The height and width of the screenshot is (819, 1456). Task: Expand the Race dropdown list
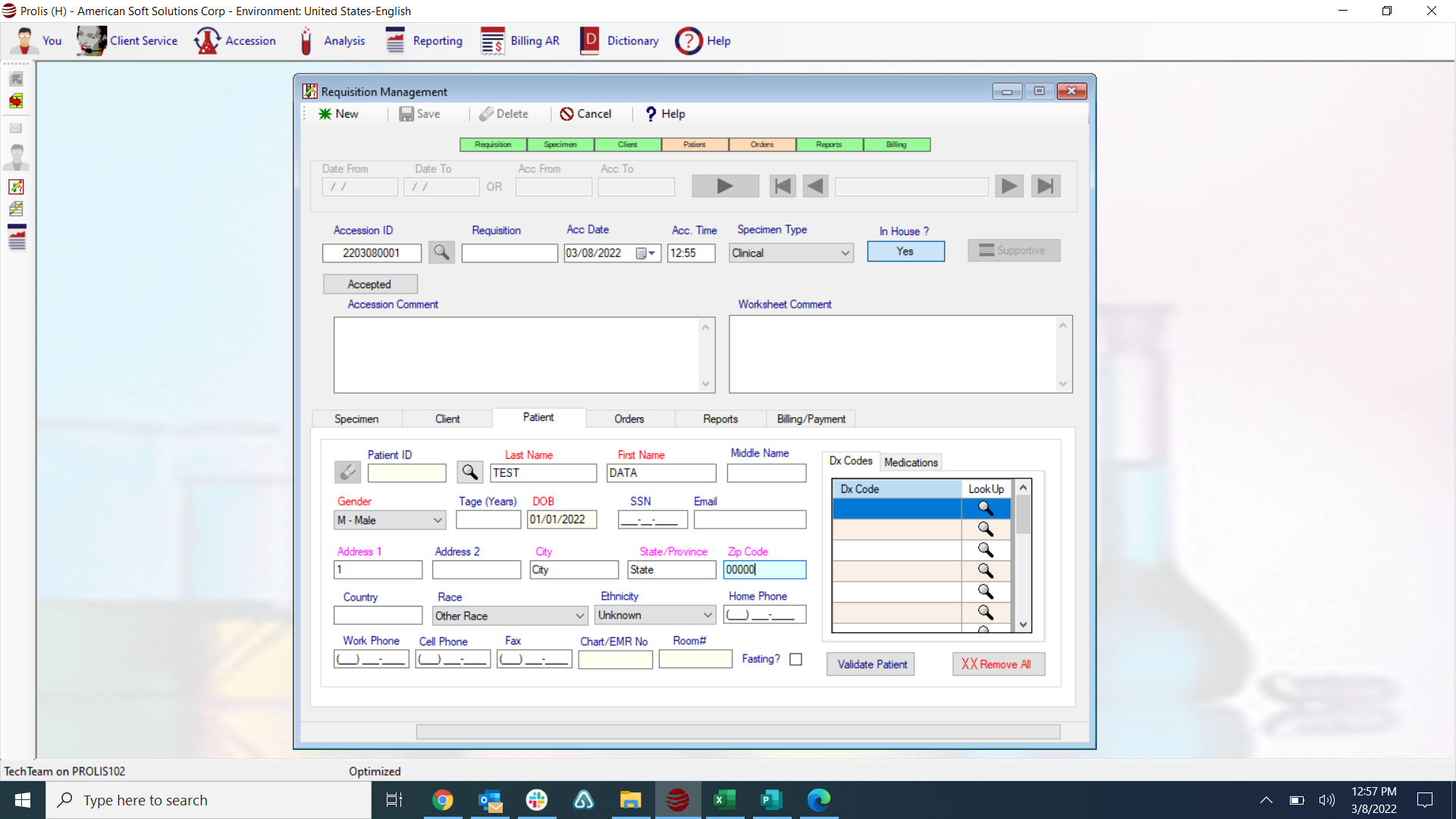pos(579,616)
